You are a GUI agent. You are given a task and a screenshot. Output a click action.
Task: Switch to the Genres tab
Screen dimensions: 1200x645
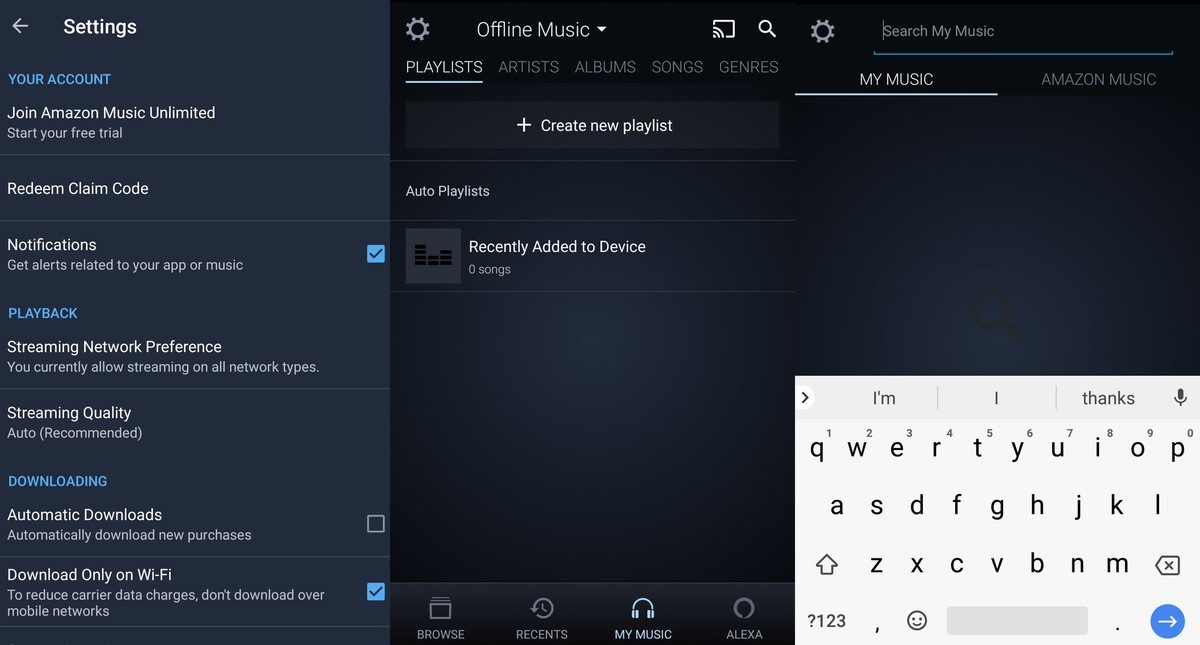(748, 67)
